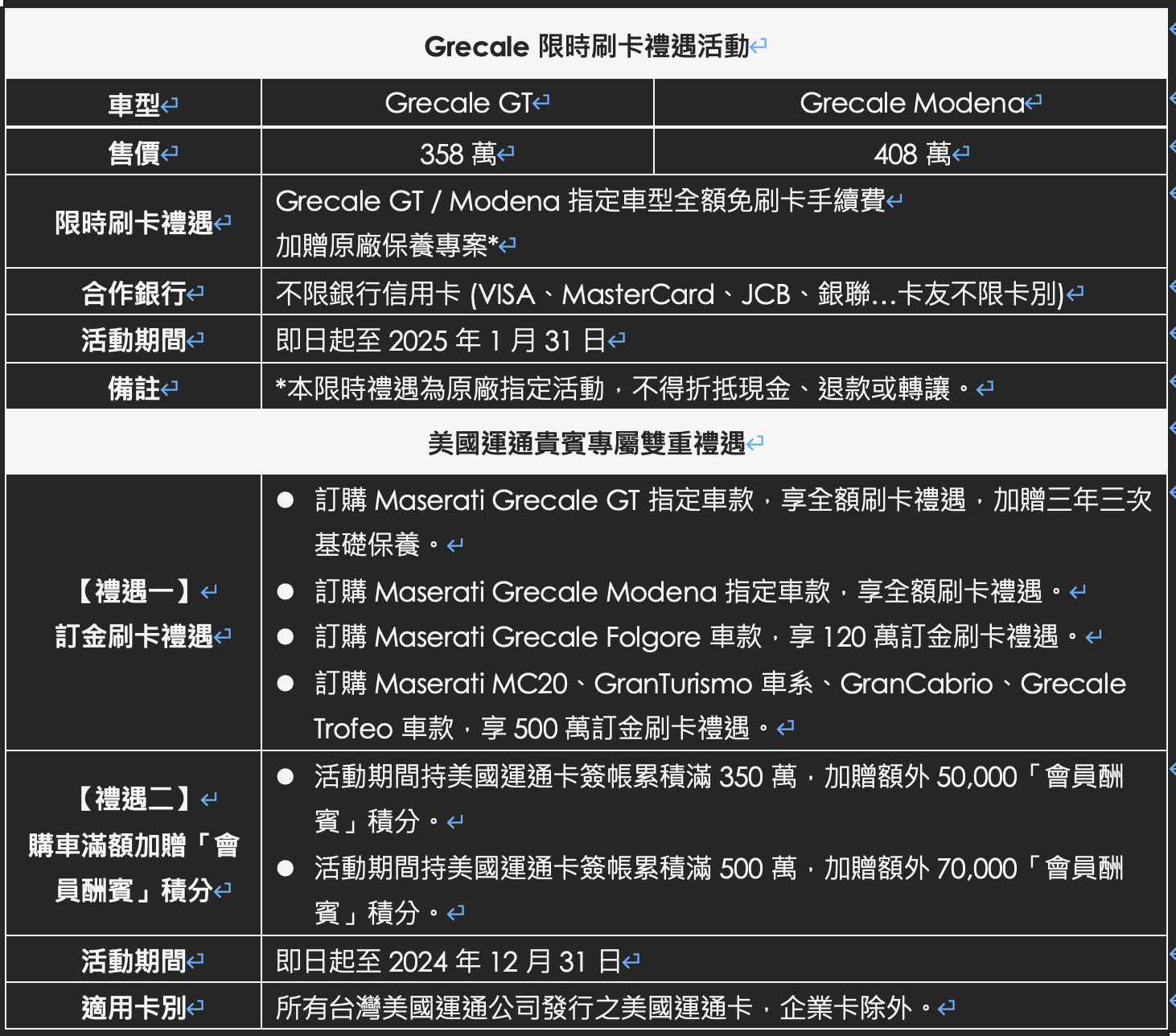Click the title "Grecale 限時刷卡禮遇活動"

point(586,47)
